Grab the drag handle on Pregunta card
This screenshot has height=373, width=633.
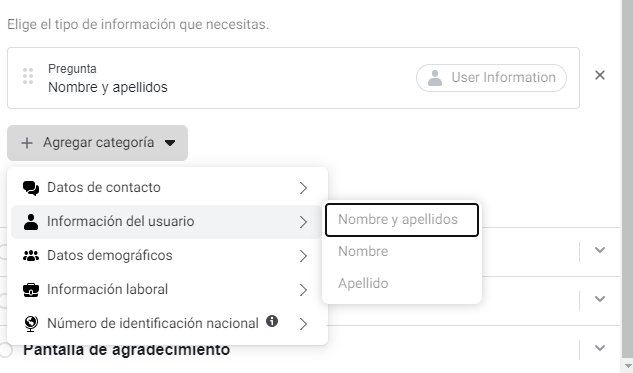28,76
